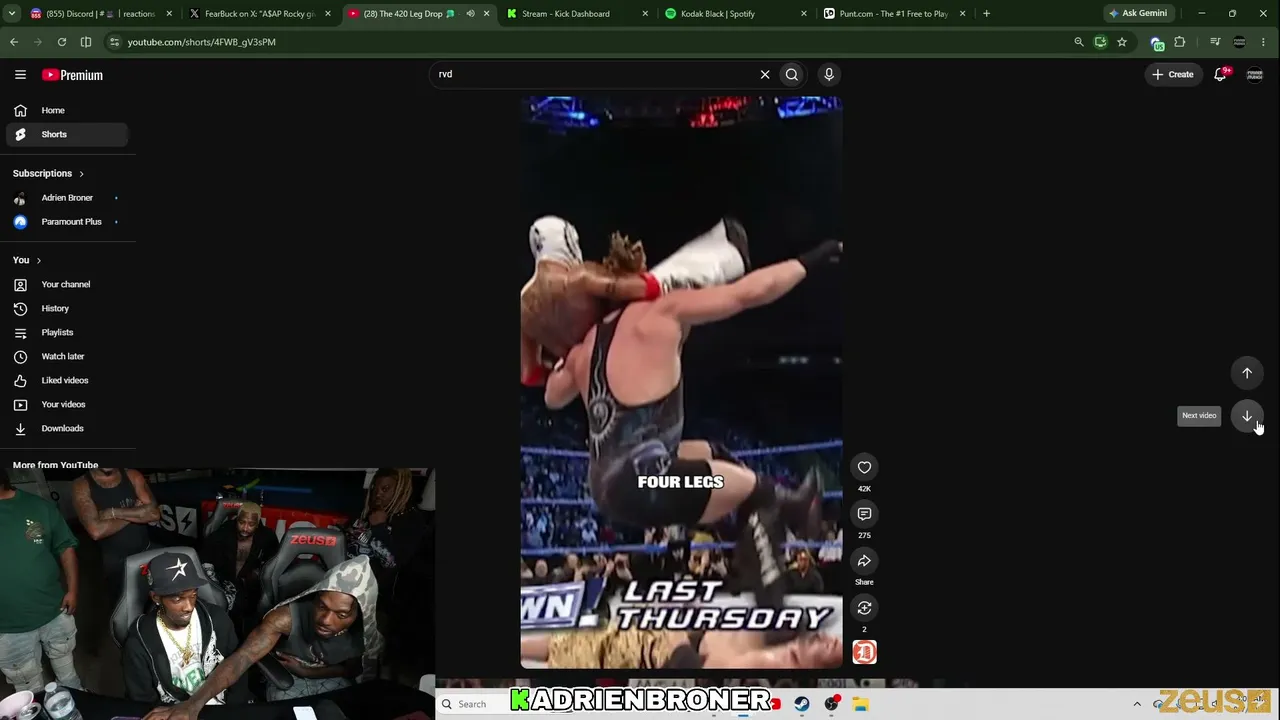The image size is (1280, 720).
Task: Open OBS from the taskbar
Action: tap(831, 704)
